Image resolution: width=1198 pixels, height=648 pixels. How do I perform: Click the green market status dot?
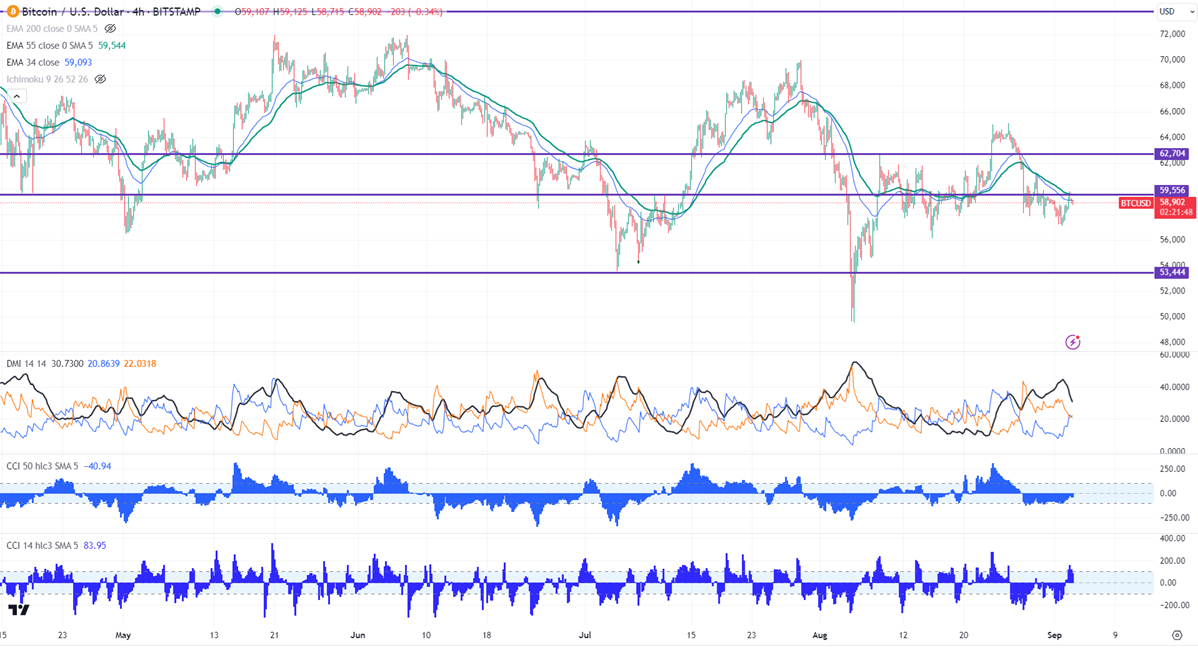point(219,11)
